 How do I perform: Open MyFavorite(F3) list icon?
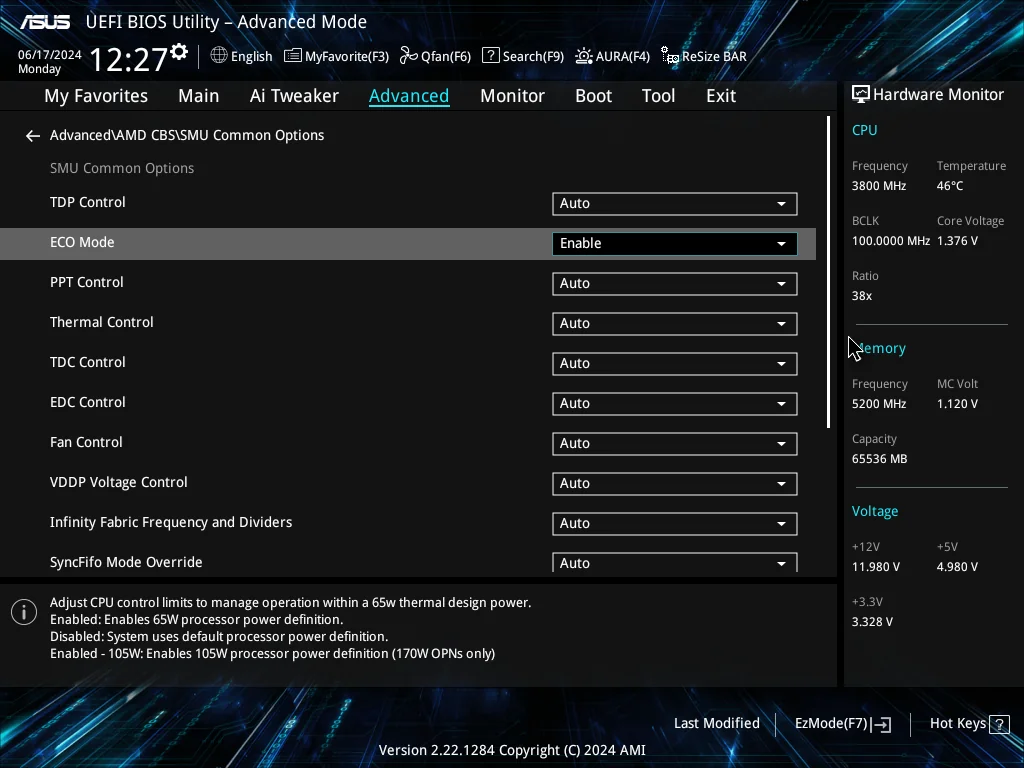point(293,56)
